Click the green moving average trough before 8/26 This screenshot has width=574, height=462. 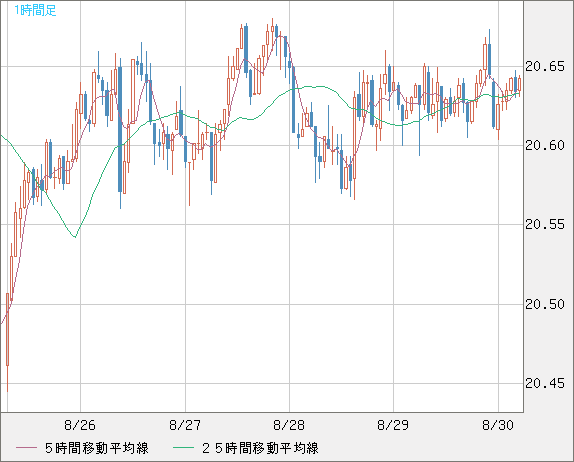click(x=75, y=237)
